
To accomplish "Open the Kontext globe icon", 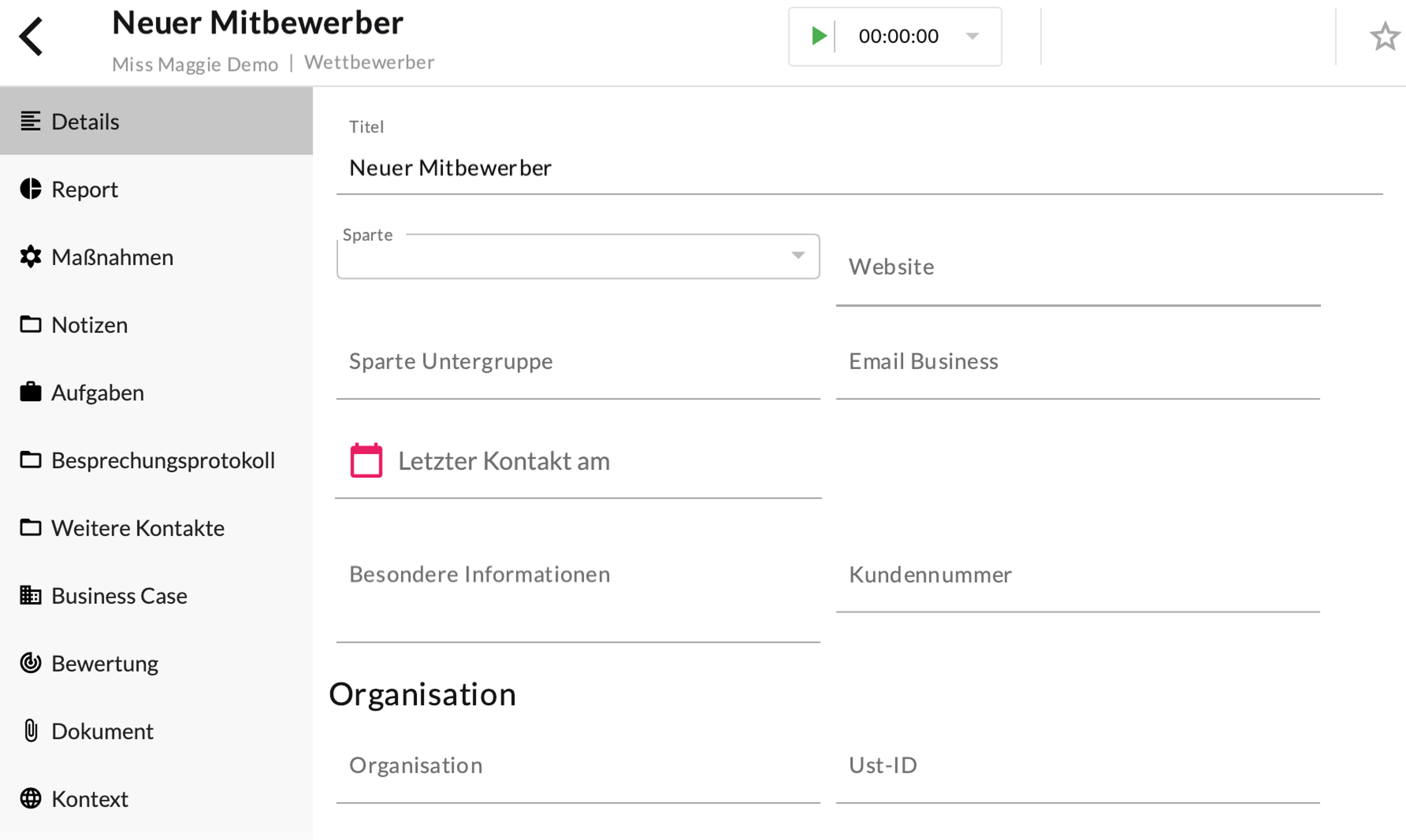I will (31, 799).
